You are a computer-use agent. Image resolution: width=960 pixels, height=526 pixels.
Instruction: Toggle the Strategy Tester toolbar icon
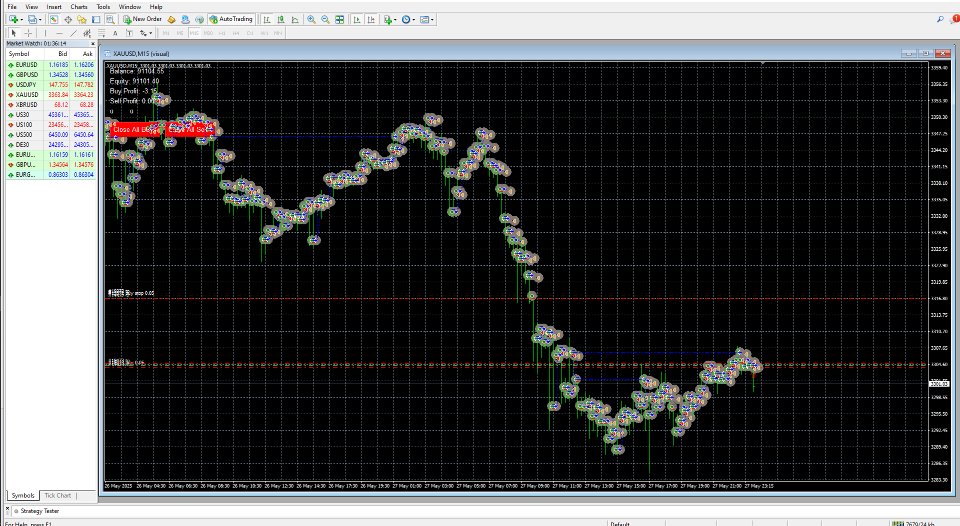pos(110,20)
